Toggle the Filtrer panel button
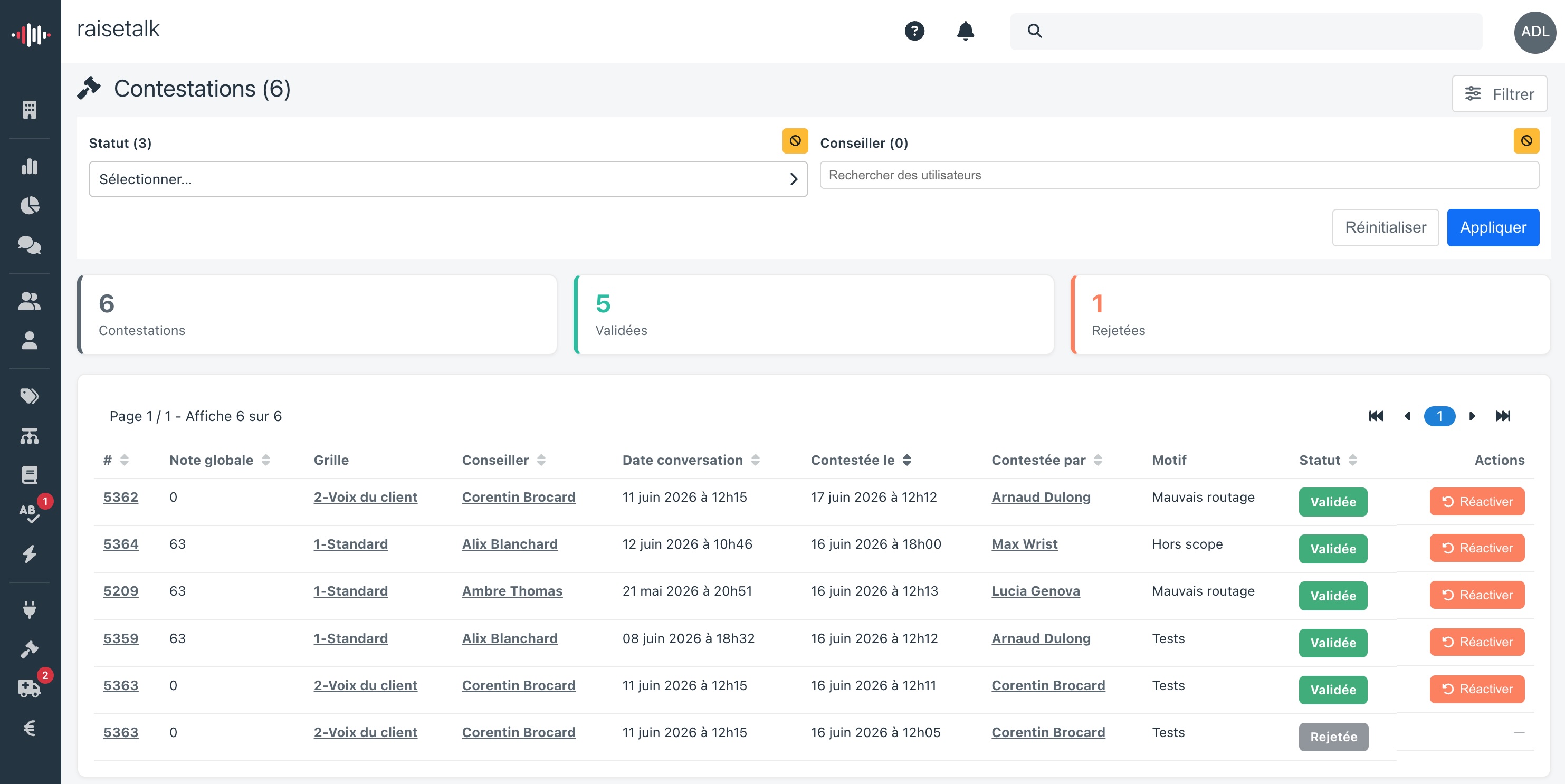The image size is (1565, 784). [x=1499, y=93]
